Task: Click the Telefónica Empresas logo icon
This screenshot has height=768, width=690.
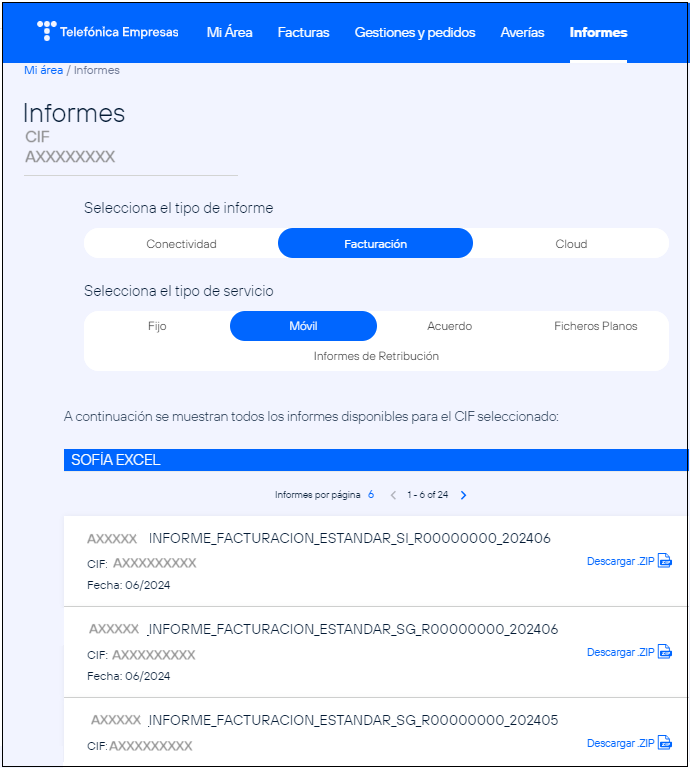Action: (46, 31)
